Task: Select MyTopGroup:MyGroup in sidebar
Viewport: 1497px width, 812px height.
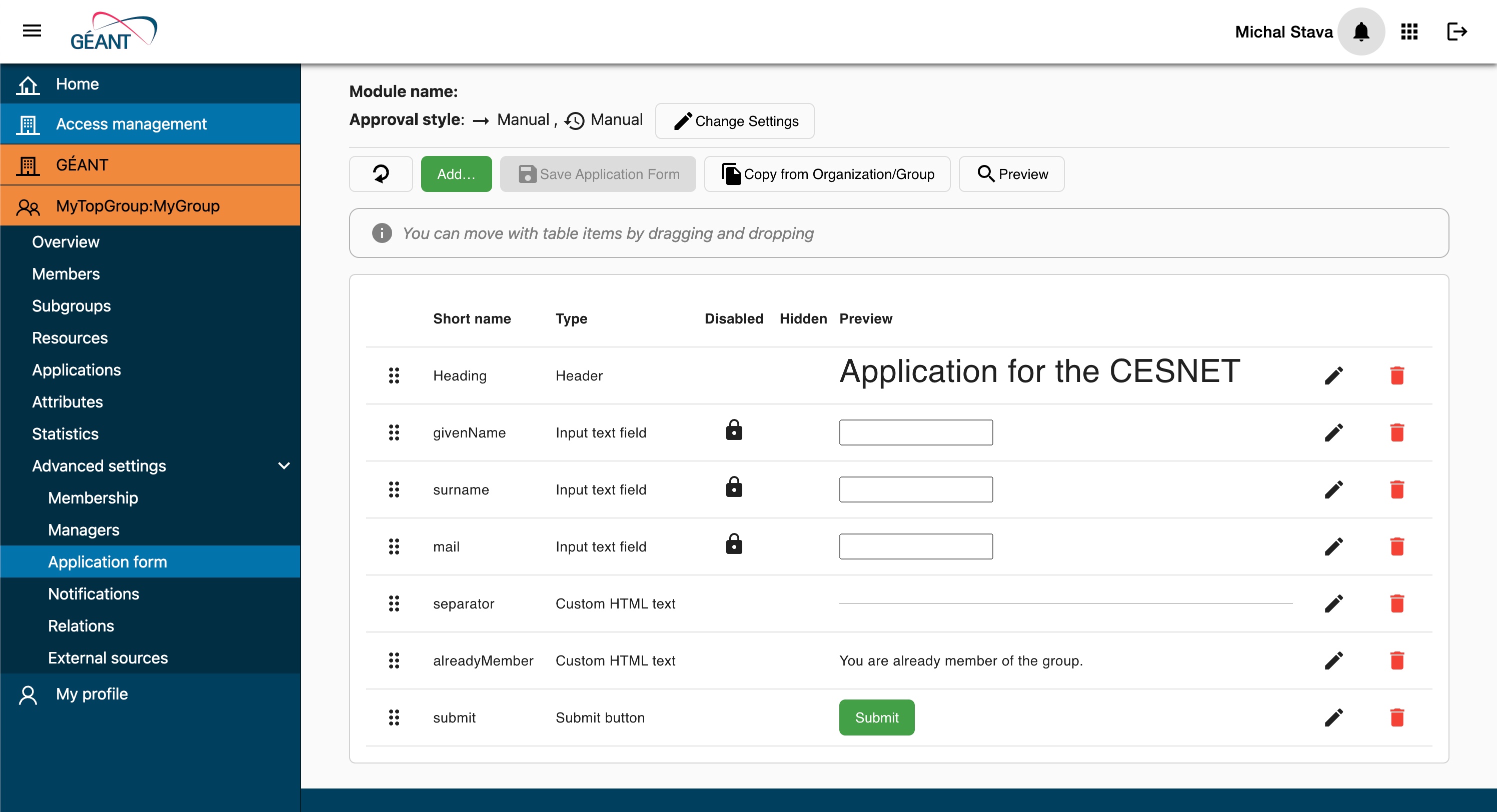Action: pos(151,205)
